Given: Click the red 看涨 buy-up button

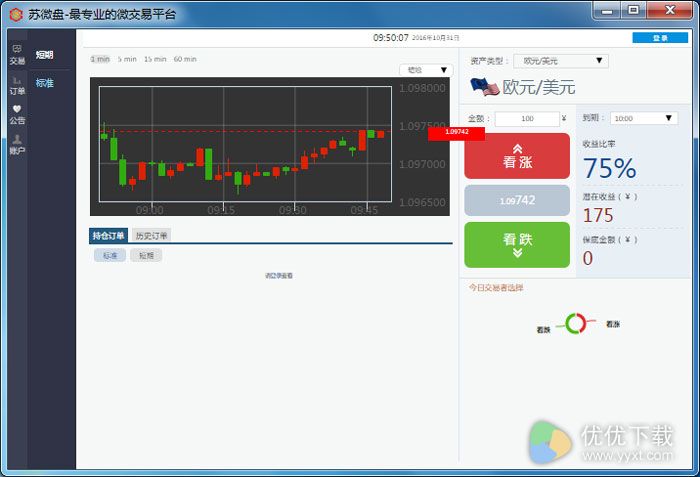Looking at the screenshot, I should pos(517,156).
